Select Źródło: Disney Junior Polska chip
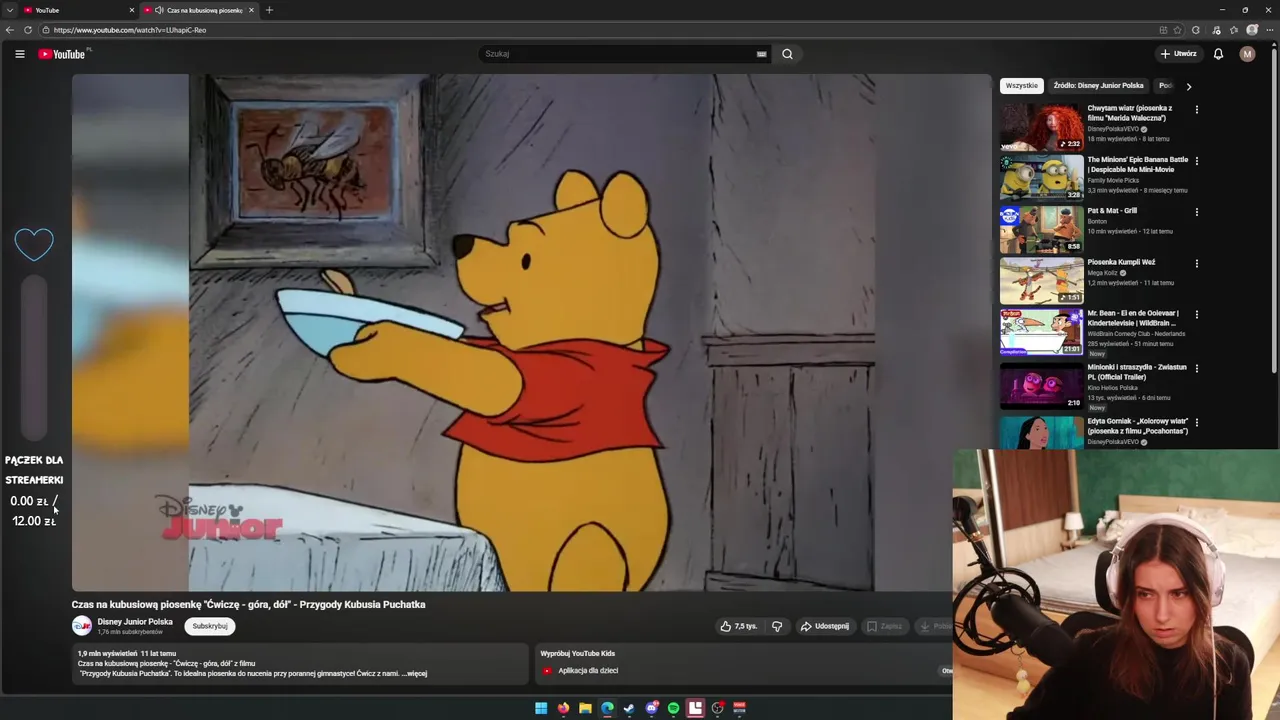Image resolution: width=1280 pixels, height=720 pixels. [1098, 86]
